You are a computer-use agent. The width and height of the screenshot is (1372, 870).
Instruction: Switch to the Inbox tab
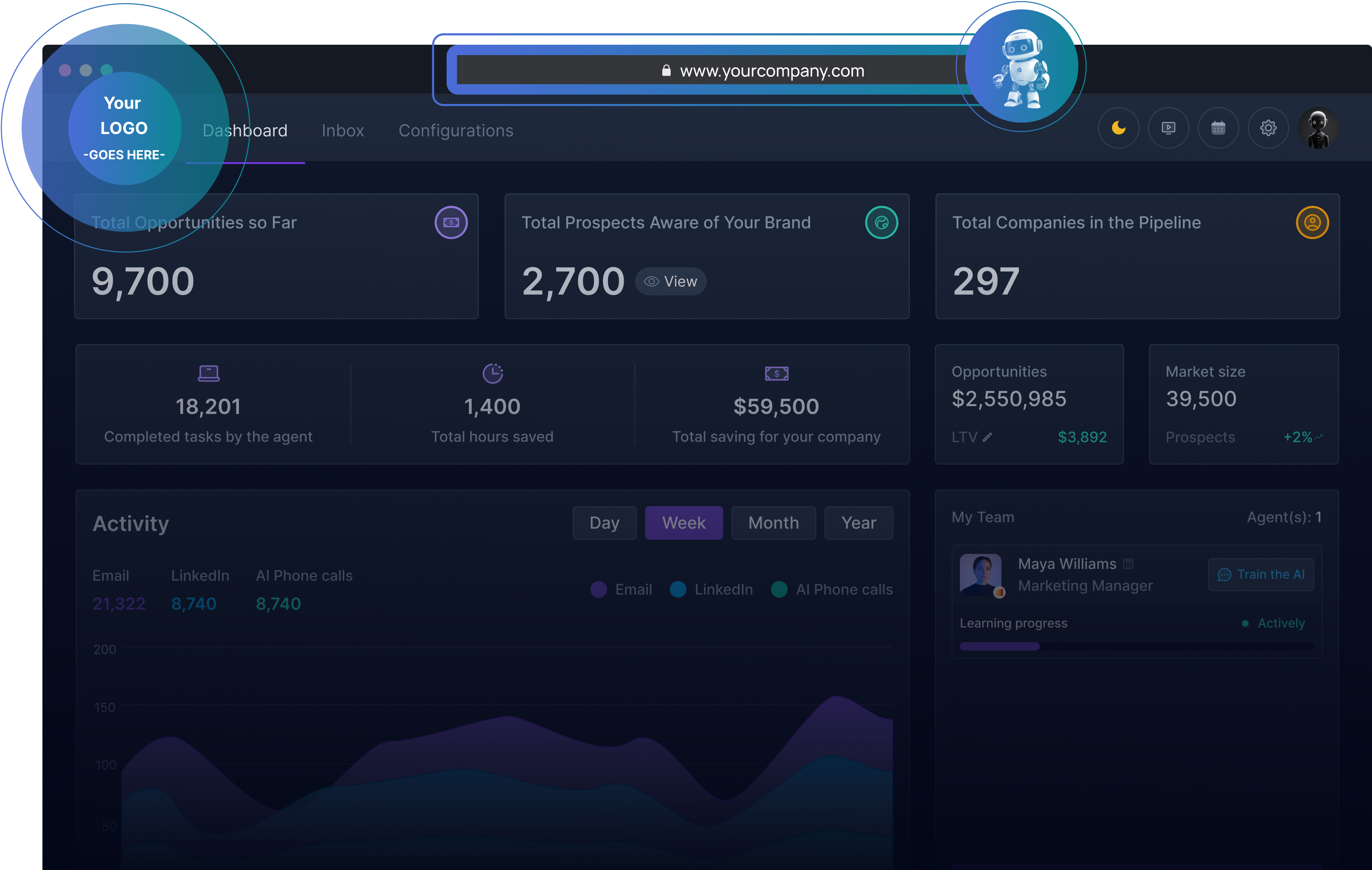pyautogui.click(x=342, y=130)
